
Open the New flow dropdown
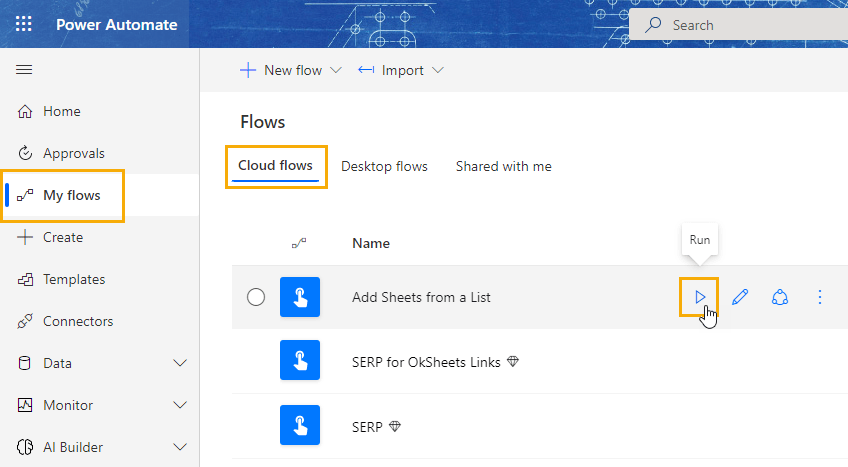pos(291,70)
